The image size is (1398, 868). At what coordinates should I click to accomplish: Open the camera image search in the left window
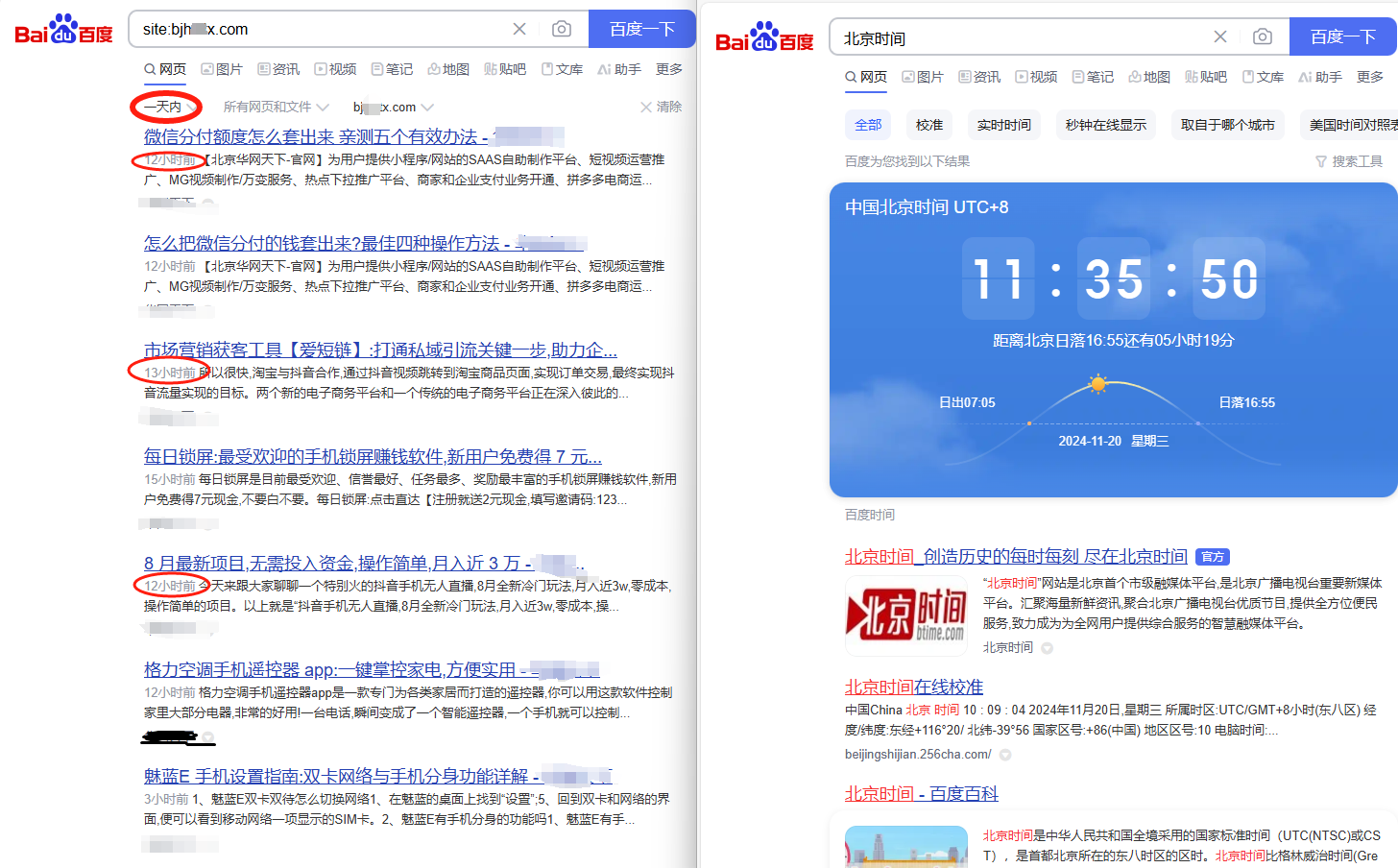click(x=562, y=29)
